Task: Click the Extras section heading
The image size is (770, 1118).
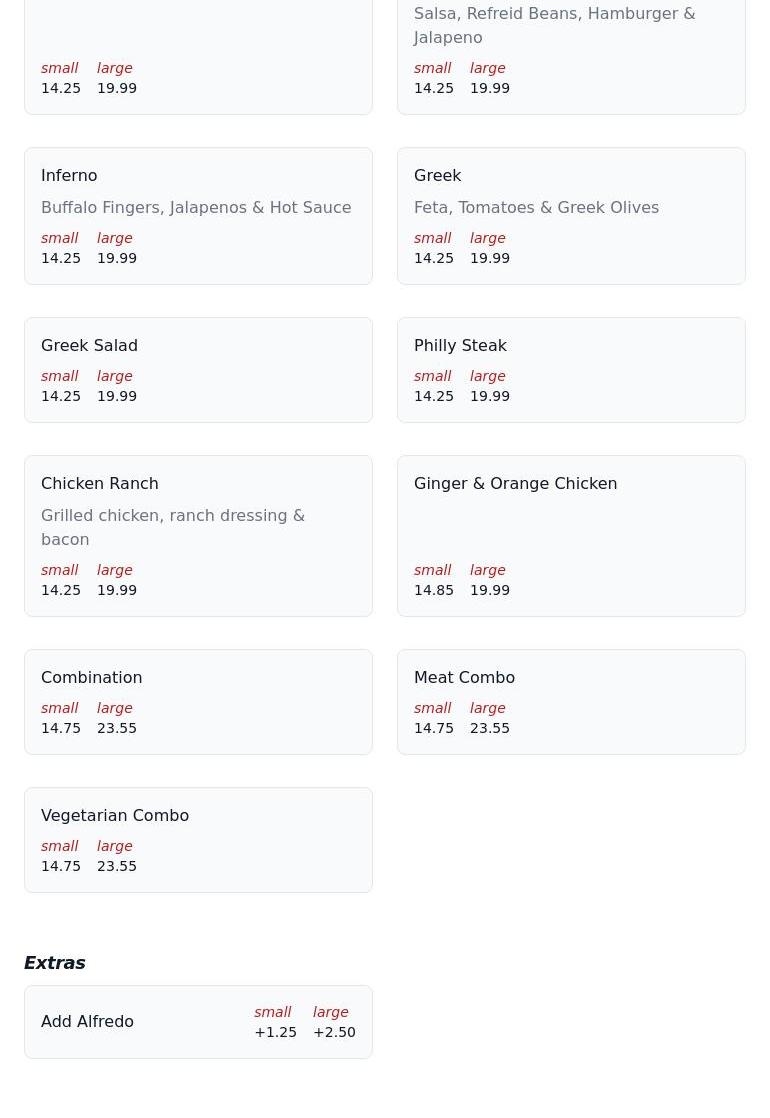Action: 54,962
